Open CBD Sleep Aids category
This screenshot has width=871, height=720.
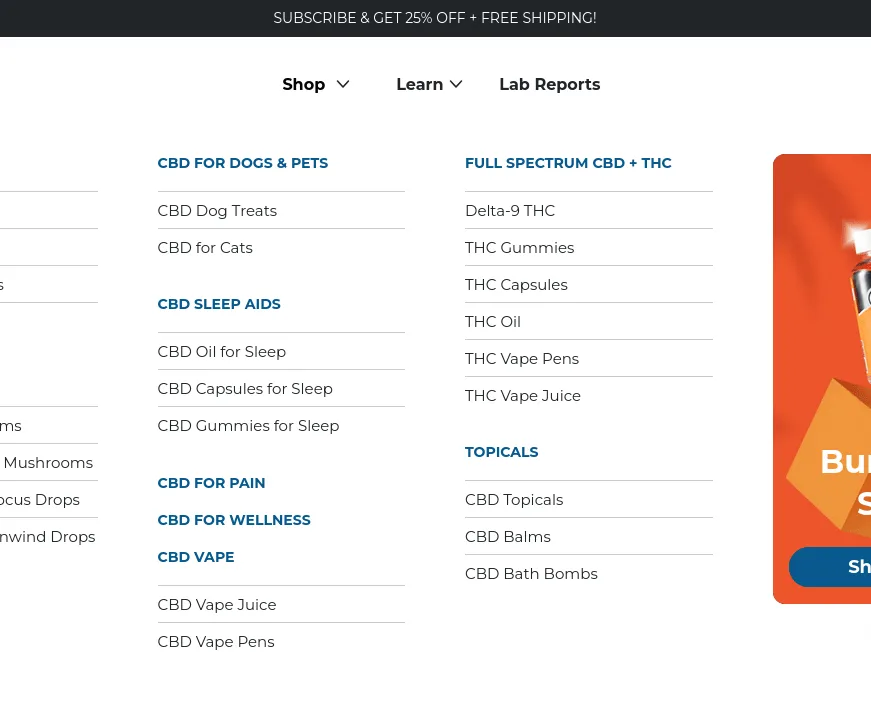[219, 304]
